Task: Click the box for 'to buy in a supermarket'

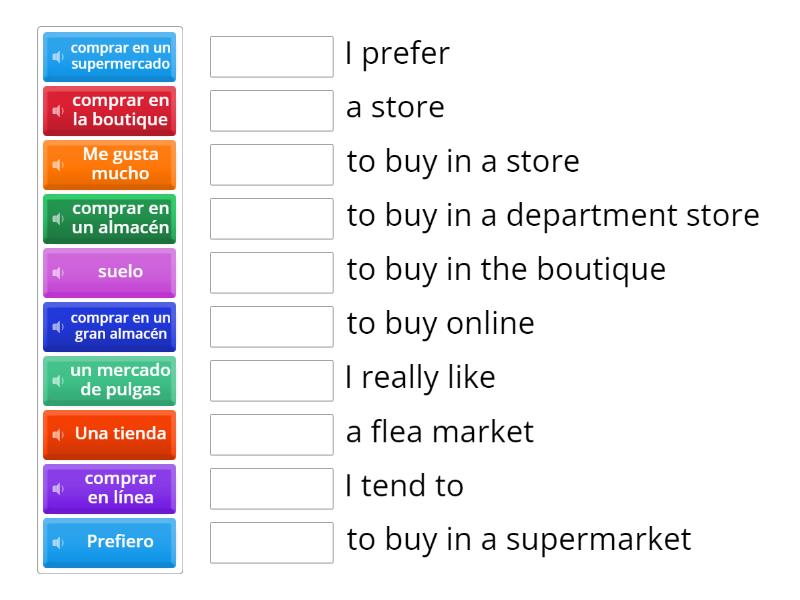Action: [272, 543]
